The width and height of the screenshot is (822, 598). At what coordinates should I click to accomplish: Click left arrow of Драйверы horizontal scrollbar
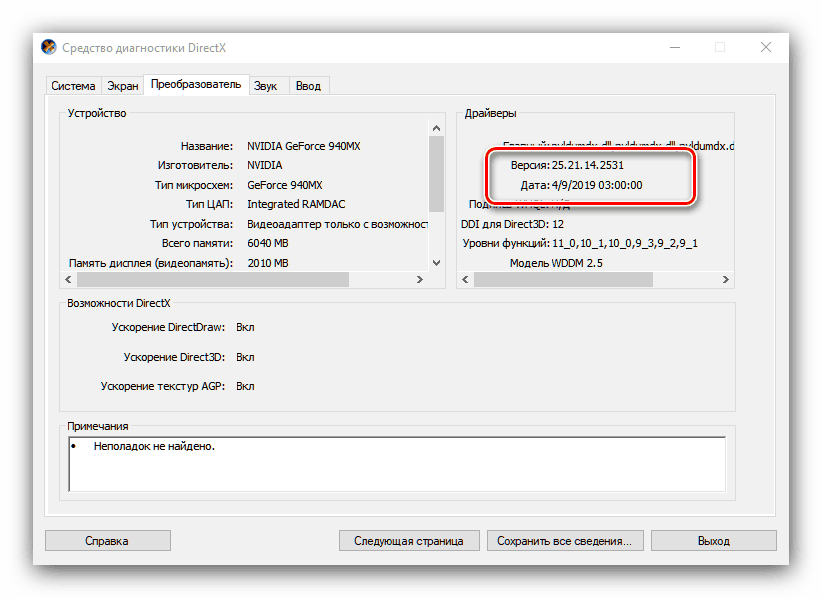(x=465, y=279)
